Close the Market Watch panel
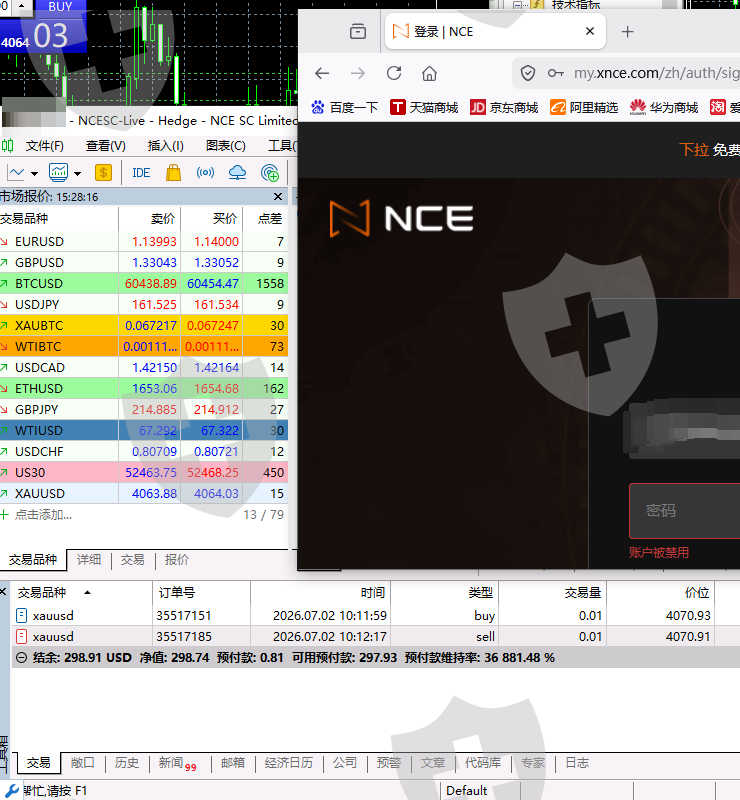Screen dimensions: 740x800 click(278, 196)
